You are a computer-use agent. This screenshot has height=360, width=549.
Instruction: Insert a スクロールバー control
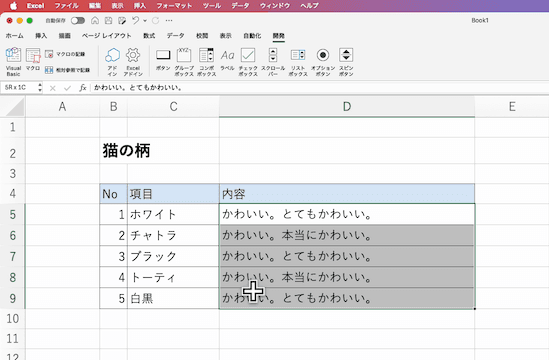(273, 62)
